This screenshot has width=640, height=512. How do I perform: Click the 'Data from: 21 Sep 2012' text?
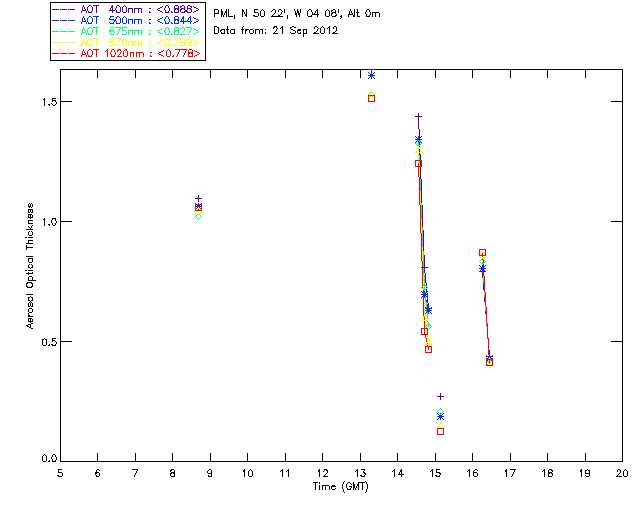coord(276,31)
